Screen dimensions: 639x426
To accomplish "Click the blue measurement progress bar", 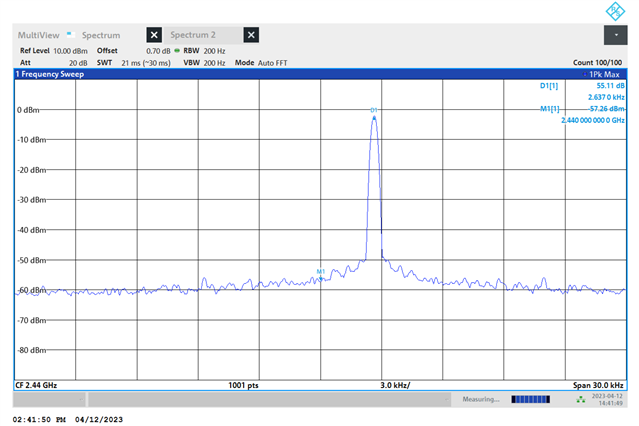I will click(531, 399).
